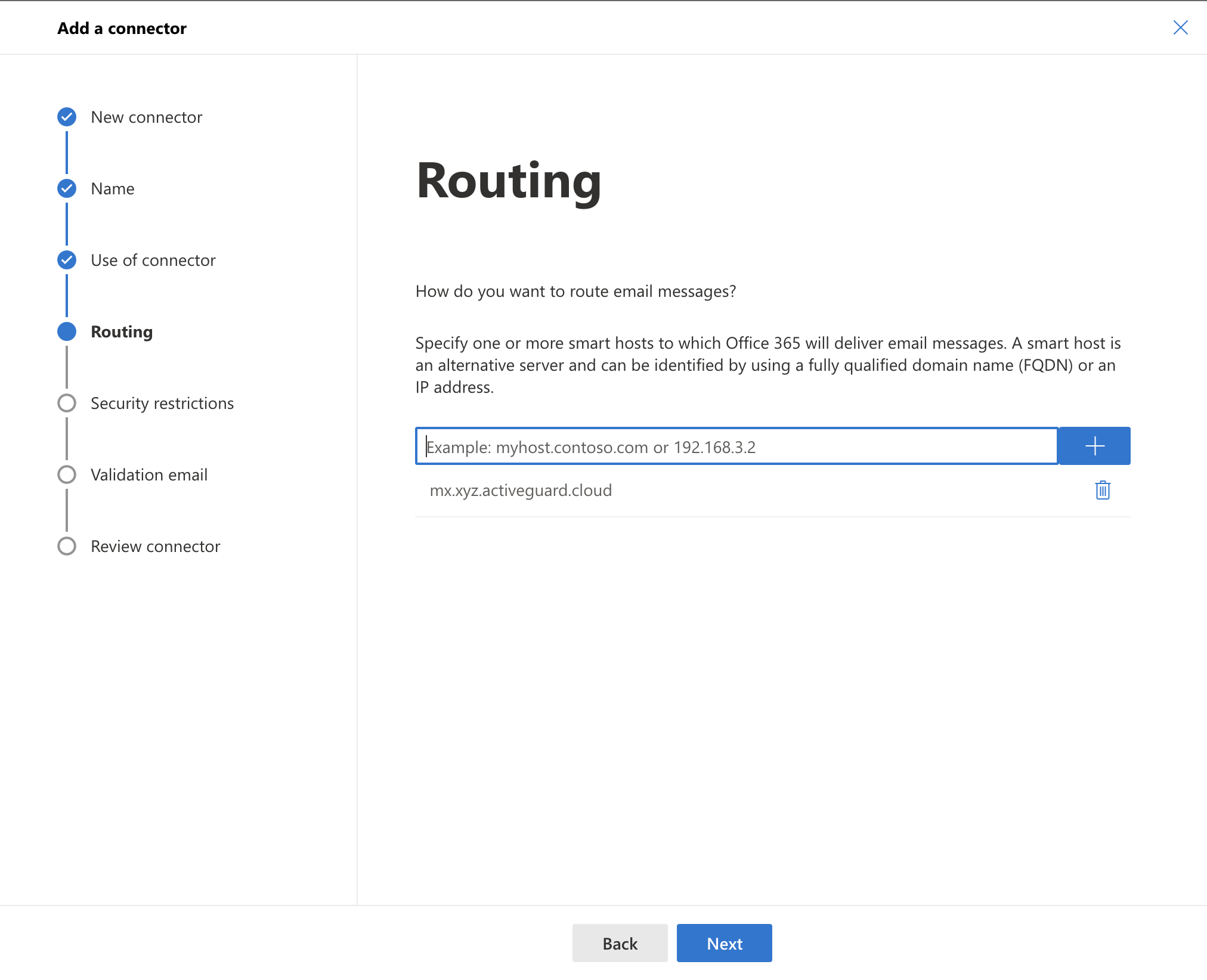The height and width of the screenshot is (980, 1207).
Task: Click the Use of connector step checkmark
Action: pyautogui.click(x=67, y=260)
